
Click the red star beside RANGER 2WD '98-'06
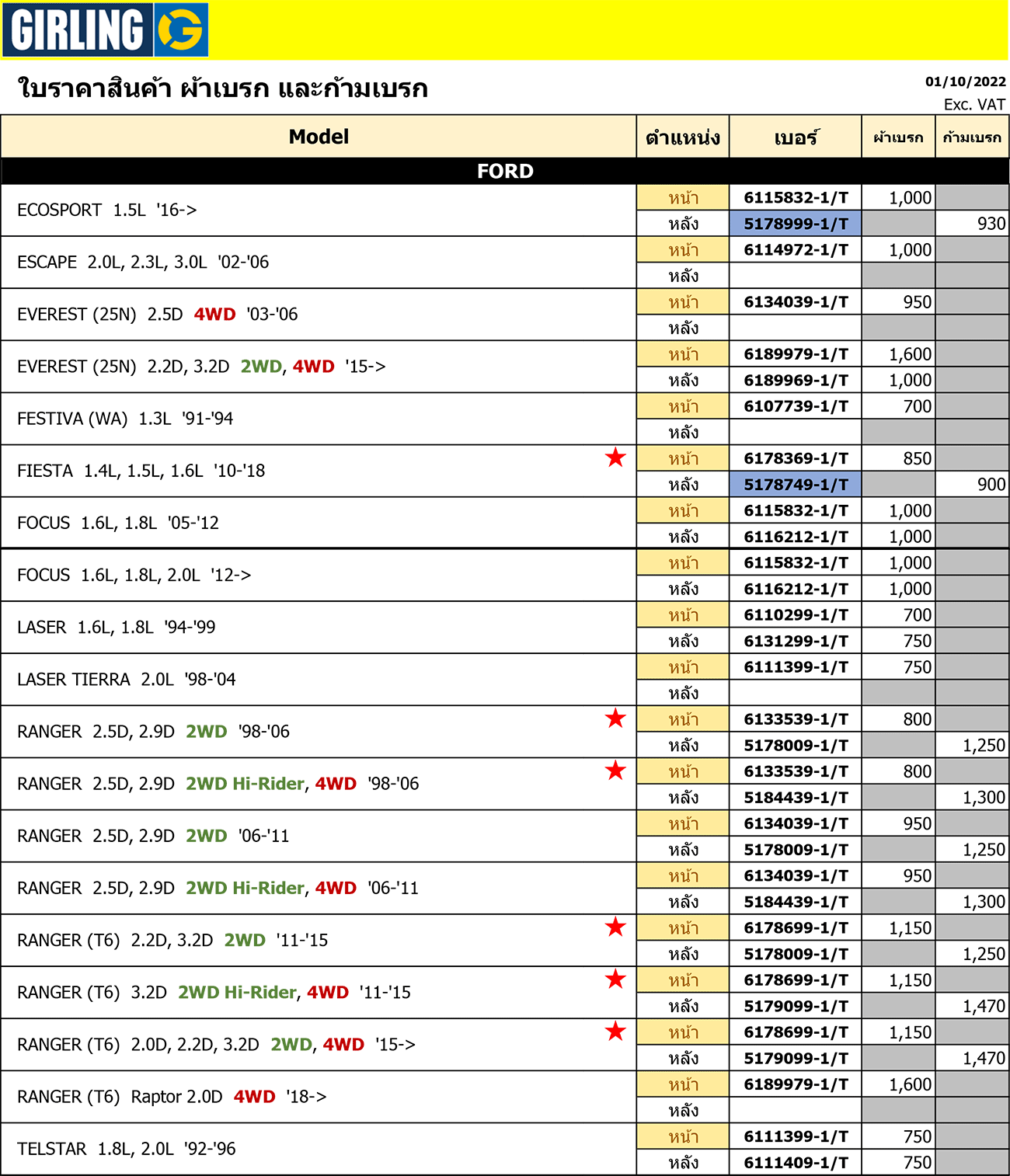[x=615, y=718]
